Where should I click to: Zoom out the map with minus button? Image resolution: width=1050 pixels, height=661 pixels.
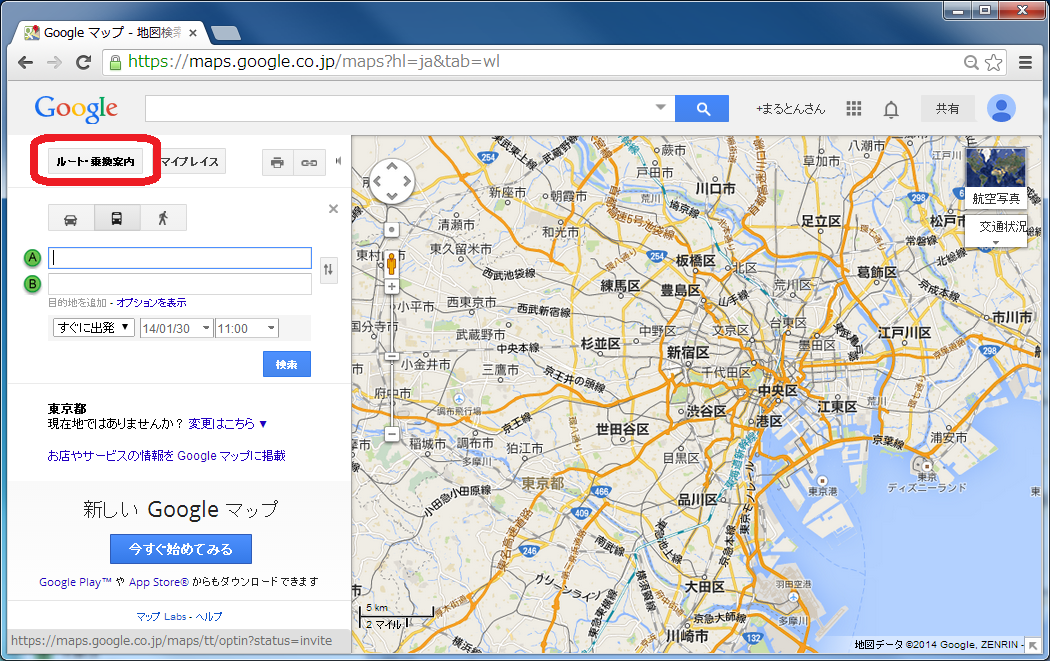[x=392, y=435]
